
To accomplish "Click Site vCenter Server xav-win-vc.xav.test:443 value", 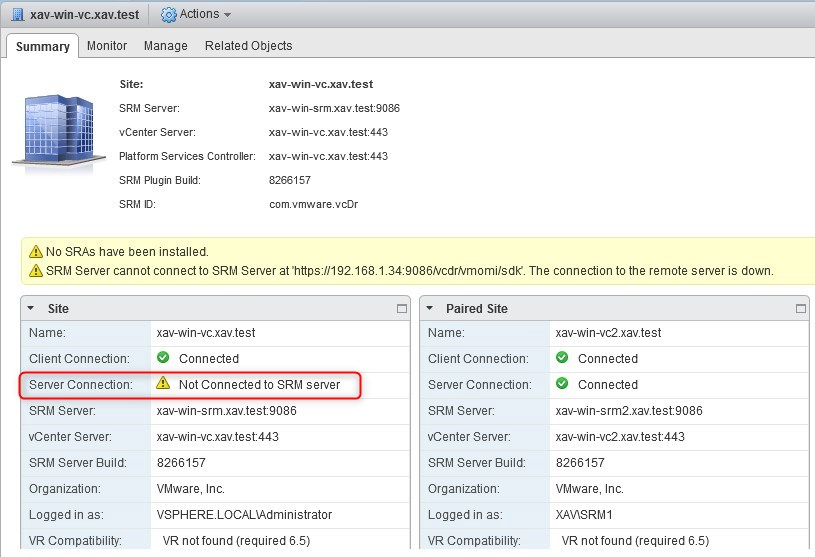I will 218,436.
